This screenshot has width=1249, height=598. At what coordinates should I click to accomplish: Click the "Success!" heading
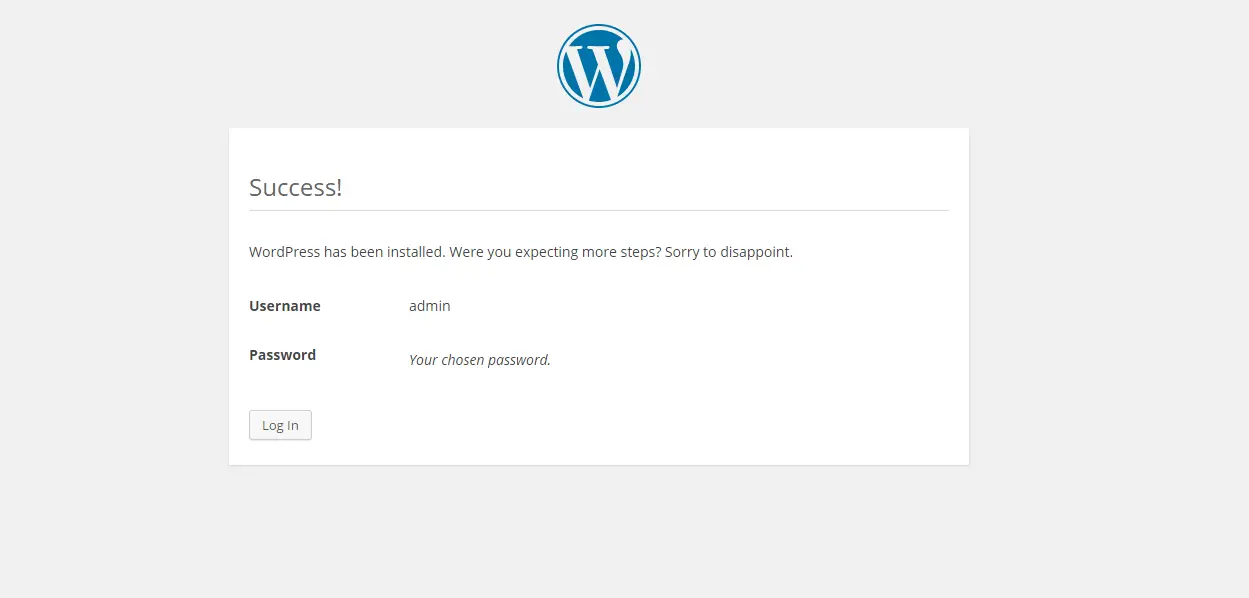[296, 187]
